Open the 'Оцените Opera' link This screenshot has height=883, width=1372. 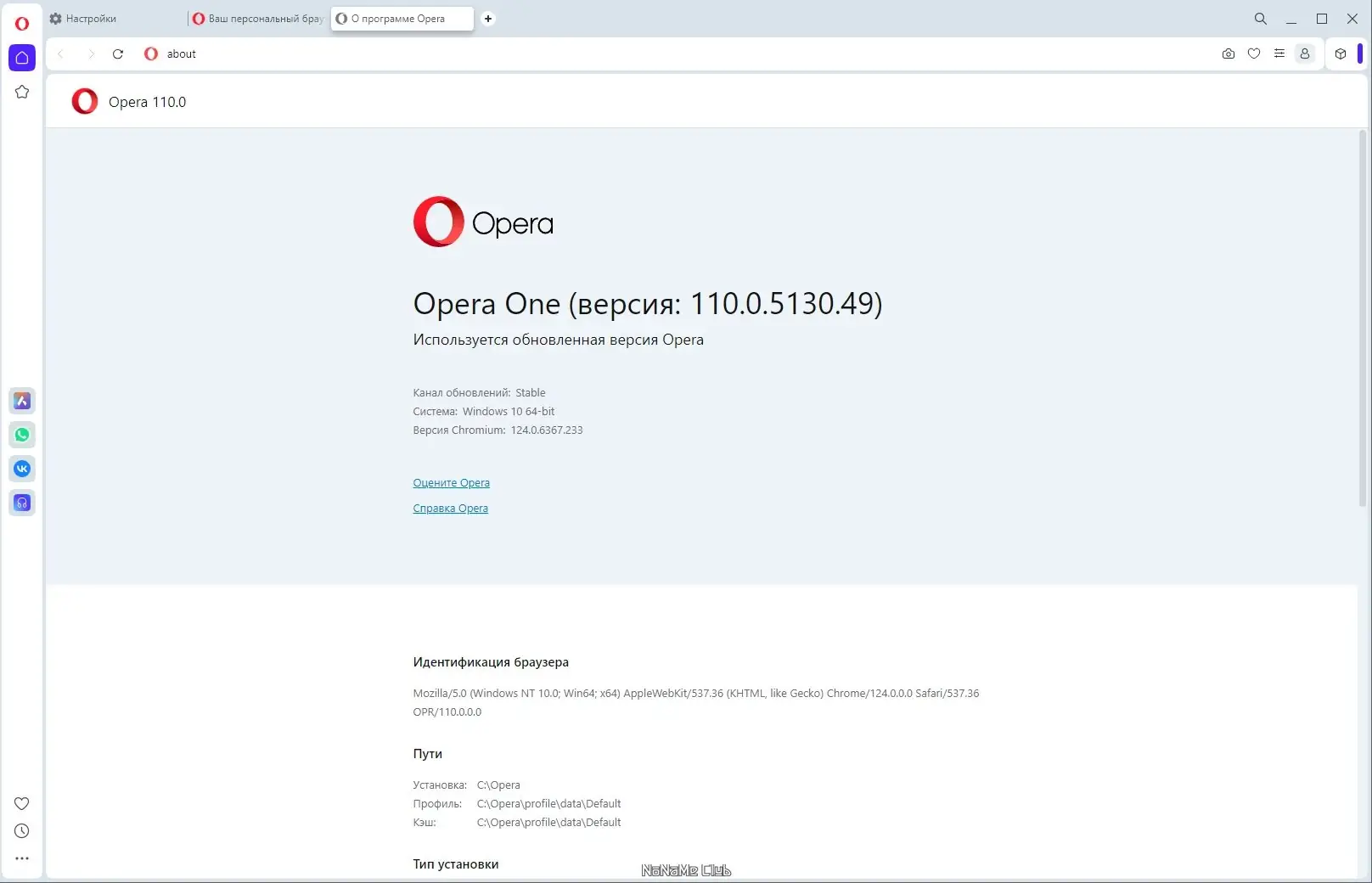tap(451, 483)
